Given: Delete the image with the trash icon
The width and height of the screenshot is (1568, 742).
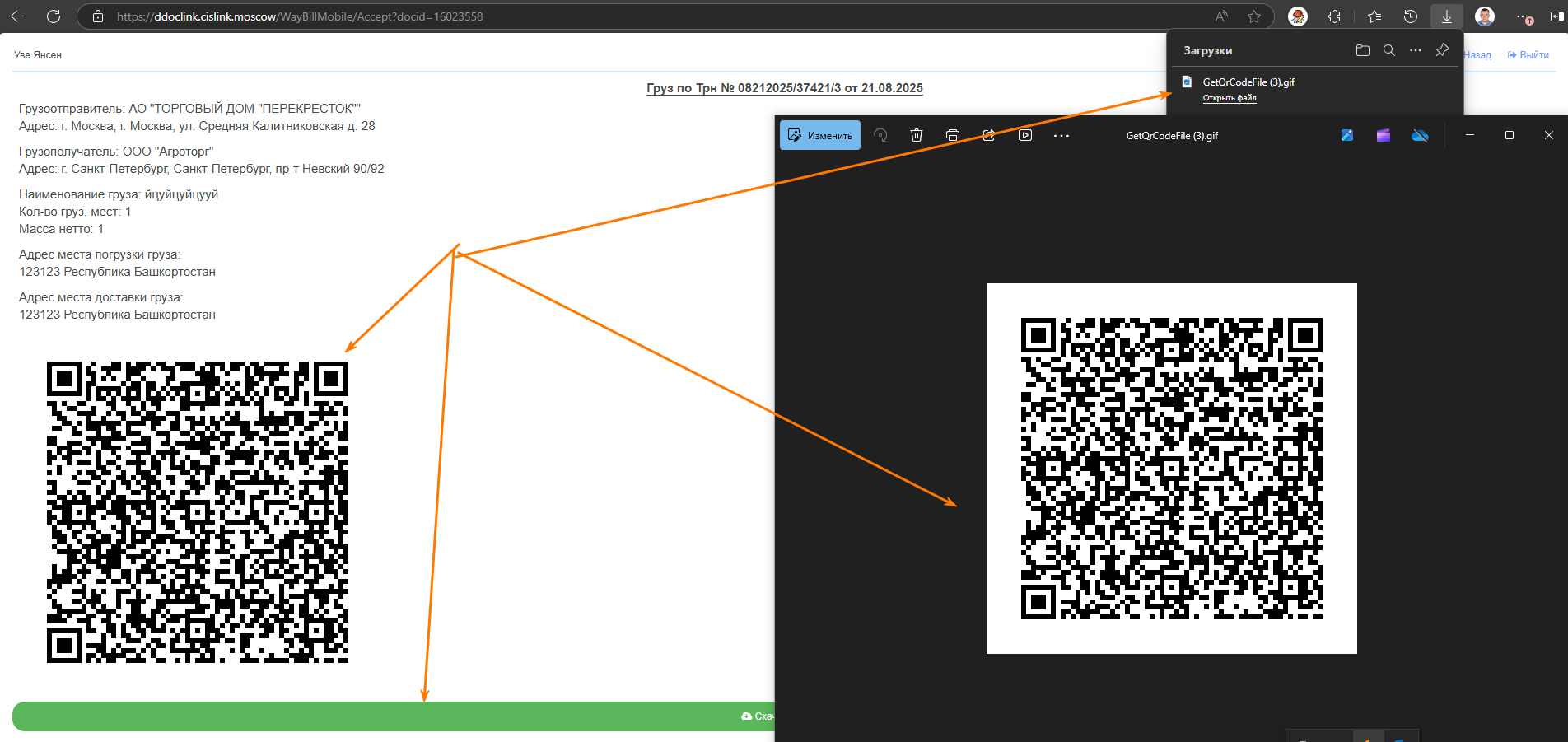Looking at the screenshot, I should point(917,135).
